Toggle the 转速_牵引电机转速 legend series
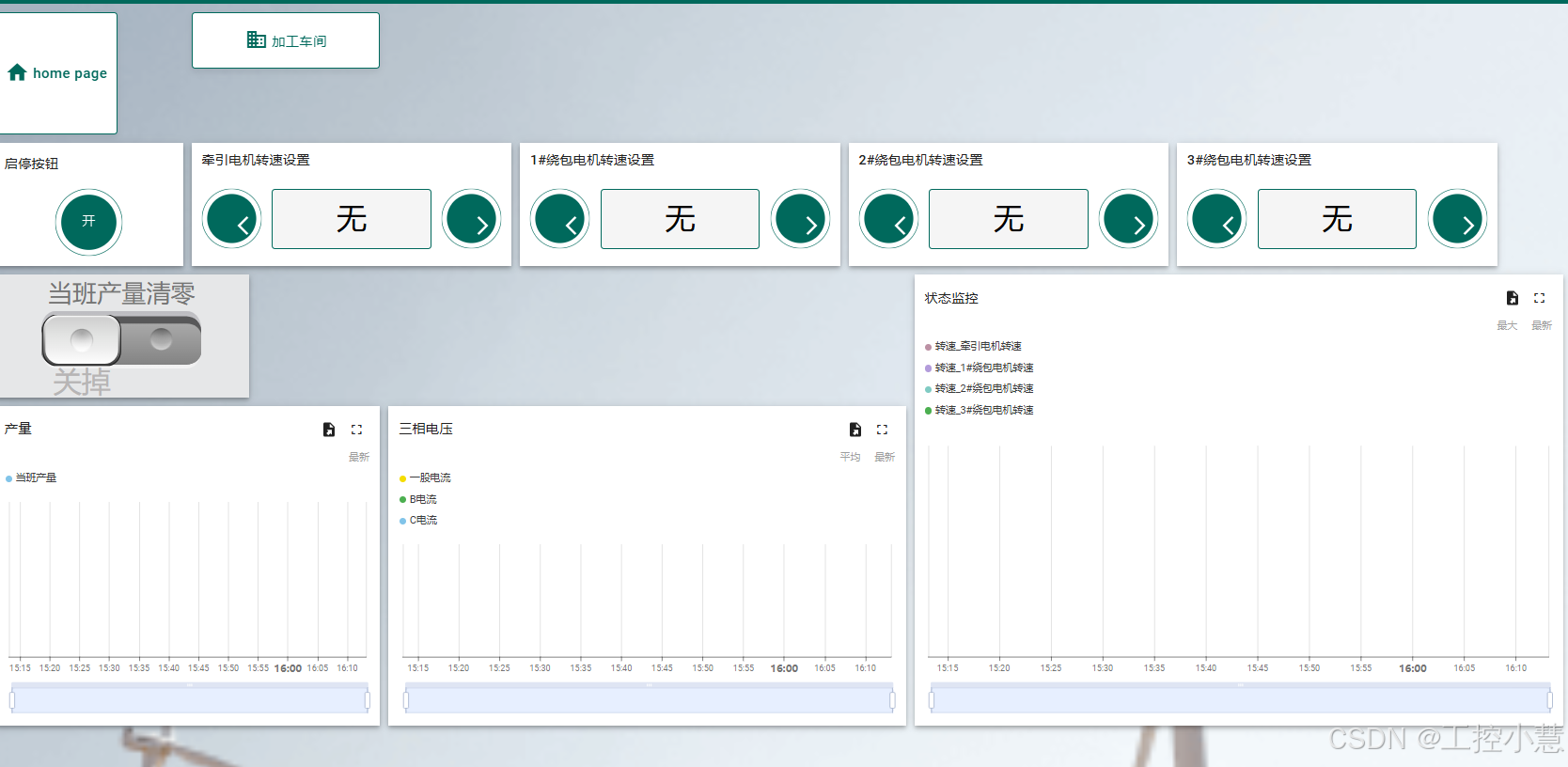The image size is (1568, 767). pyautogui.click(x=973, y=346)
